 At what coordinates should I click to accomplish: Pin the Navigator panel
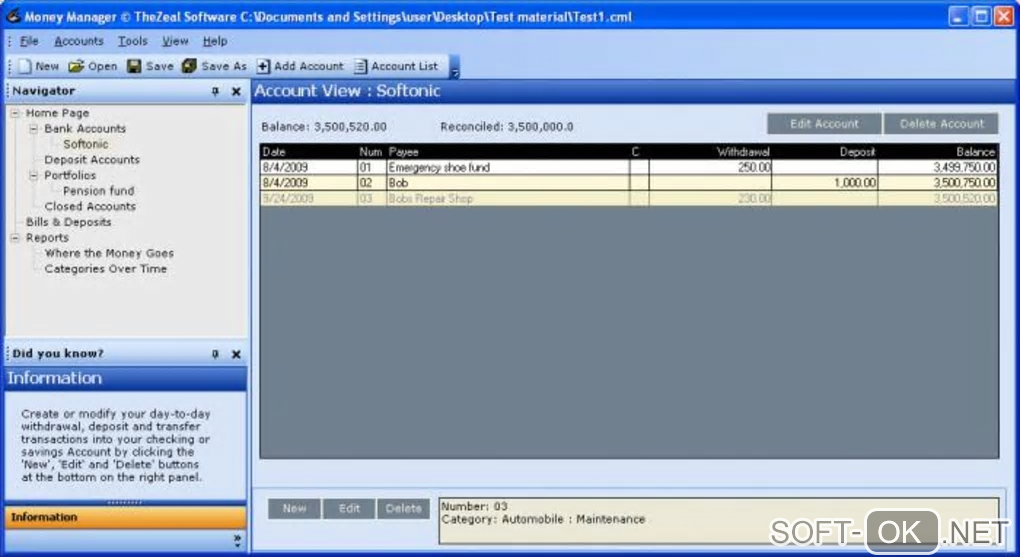click(215, 92)
